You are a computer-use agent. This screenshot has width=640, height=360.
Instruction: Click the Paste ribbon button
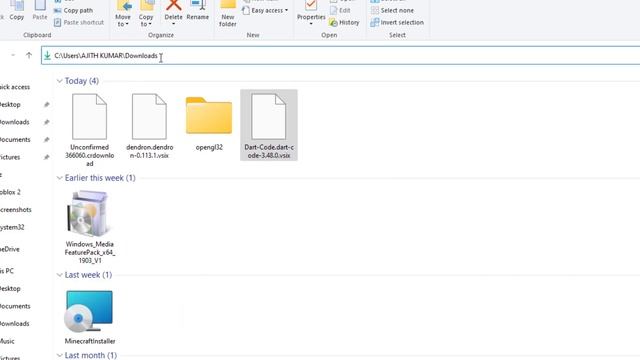pos(40,11)
